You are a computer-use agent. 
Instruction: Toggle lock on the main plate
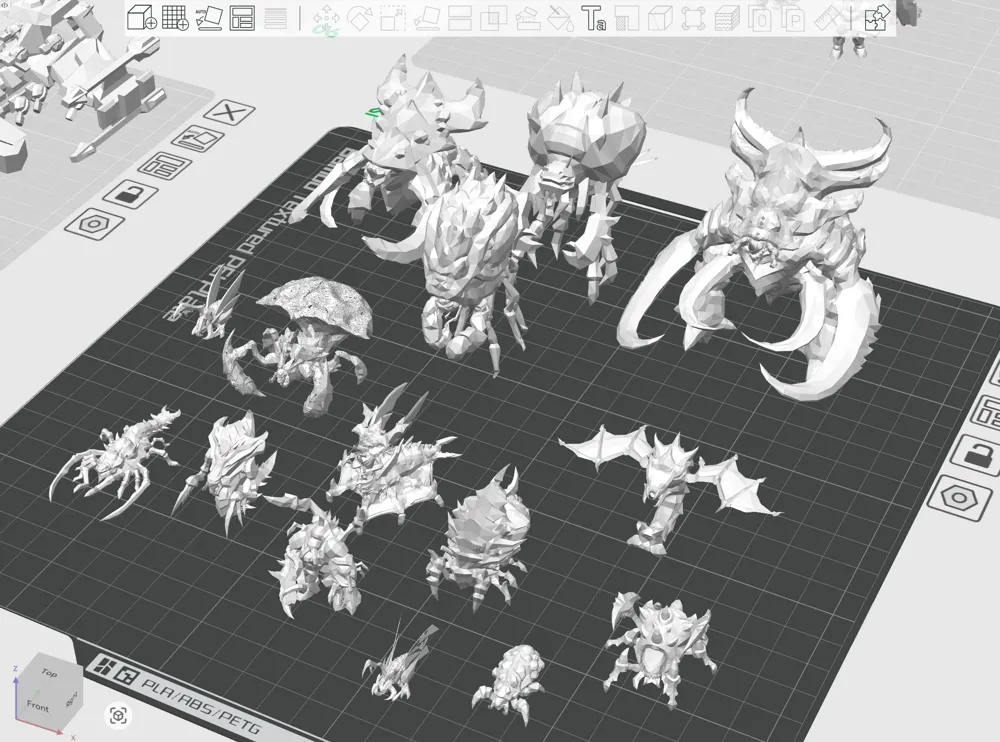pos(131,193)
